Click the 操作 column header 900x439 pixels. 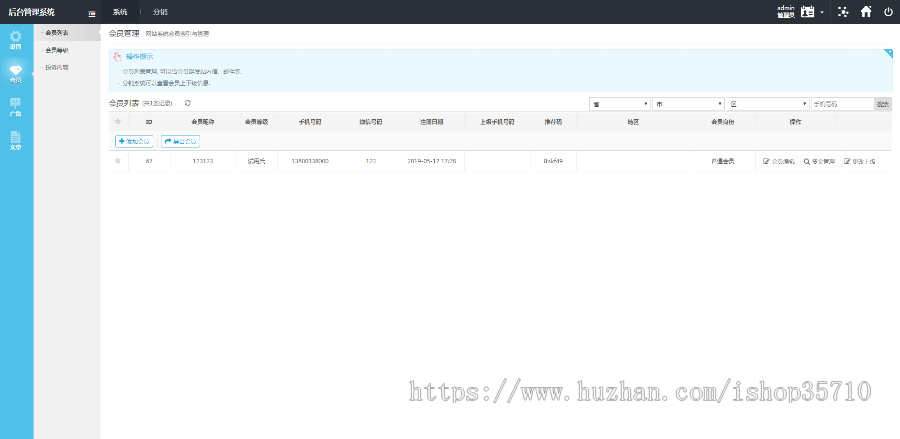coord(796,122)
